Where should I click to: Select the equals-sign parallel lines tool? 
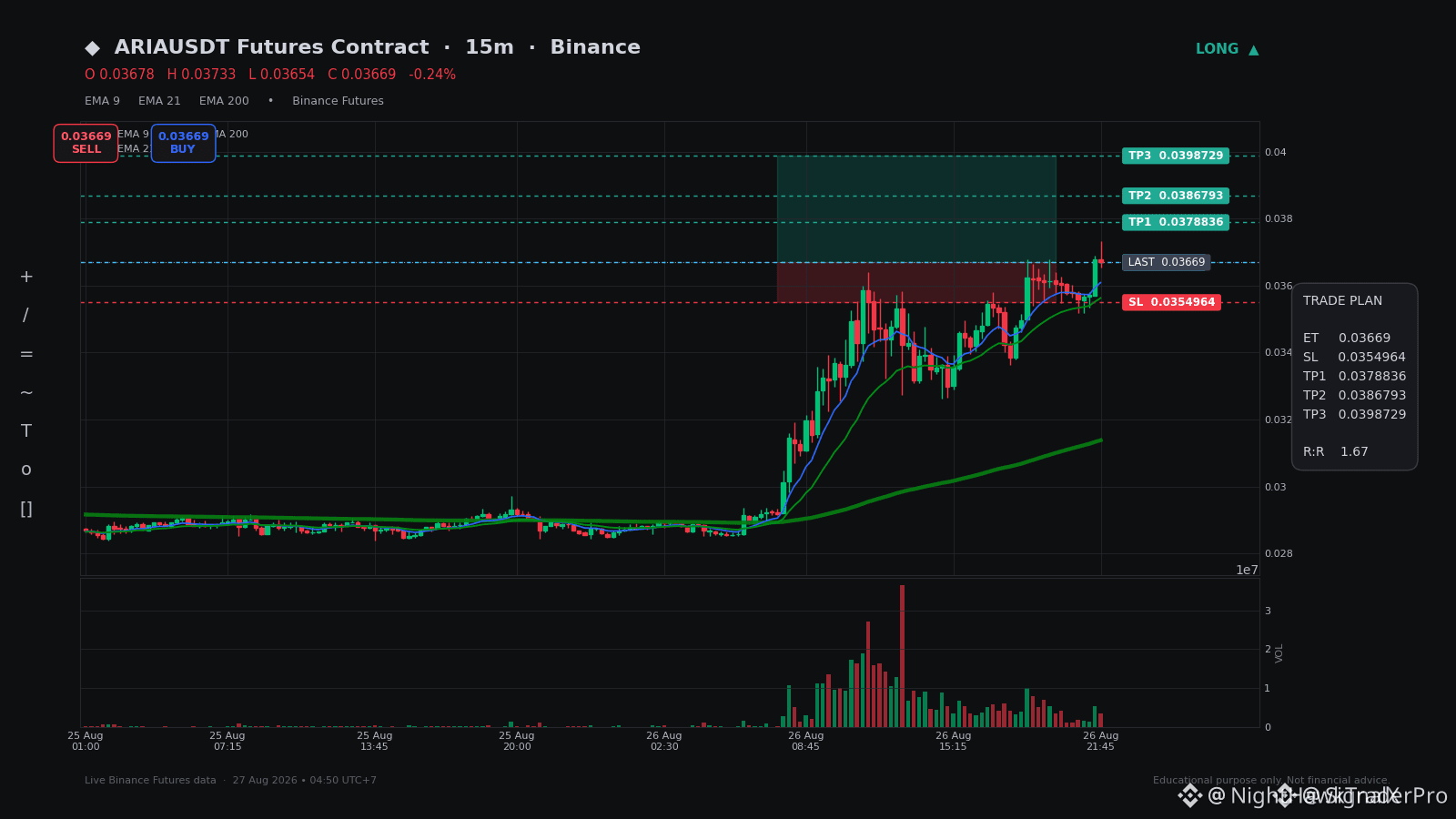26,354
